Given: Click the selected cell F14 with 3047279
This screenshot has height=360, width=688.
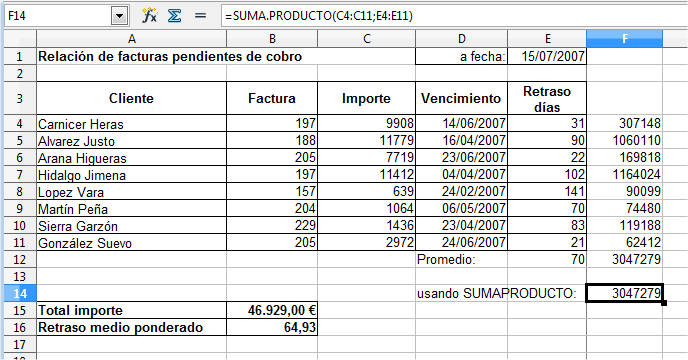Looking at the screenshot, I should click(624, 293).
